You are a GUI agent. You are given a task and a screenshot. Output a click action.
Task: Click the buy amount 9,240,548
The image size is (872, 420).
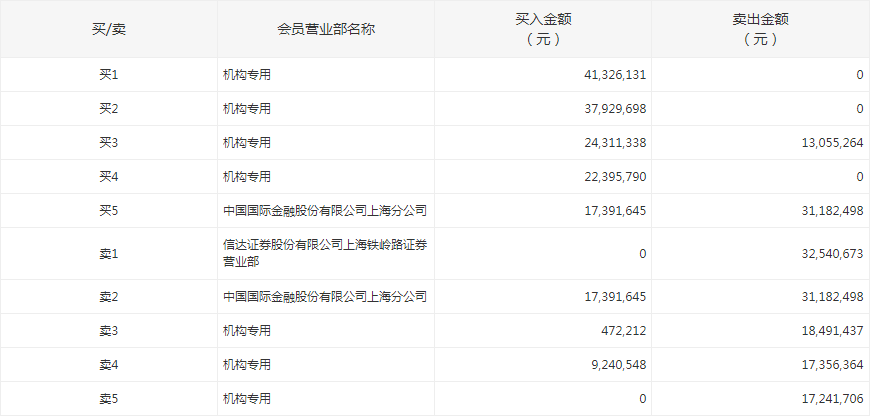pos(618,365)
